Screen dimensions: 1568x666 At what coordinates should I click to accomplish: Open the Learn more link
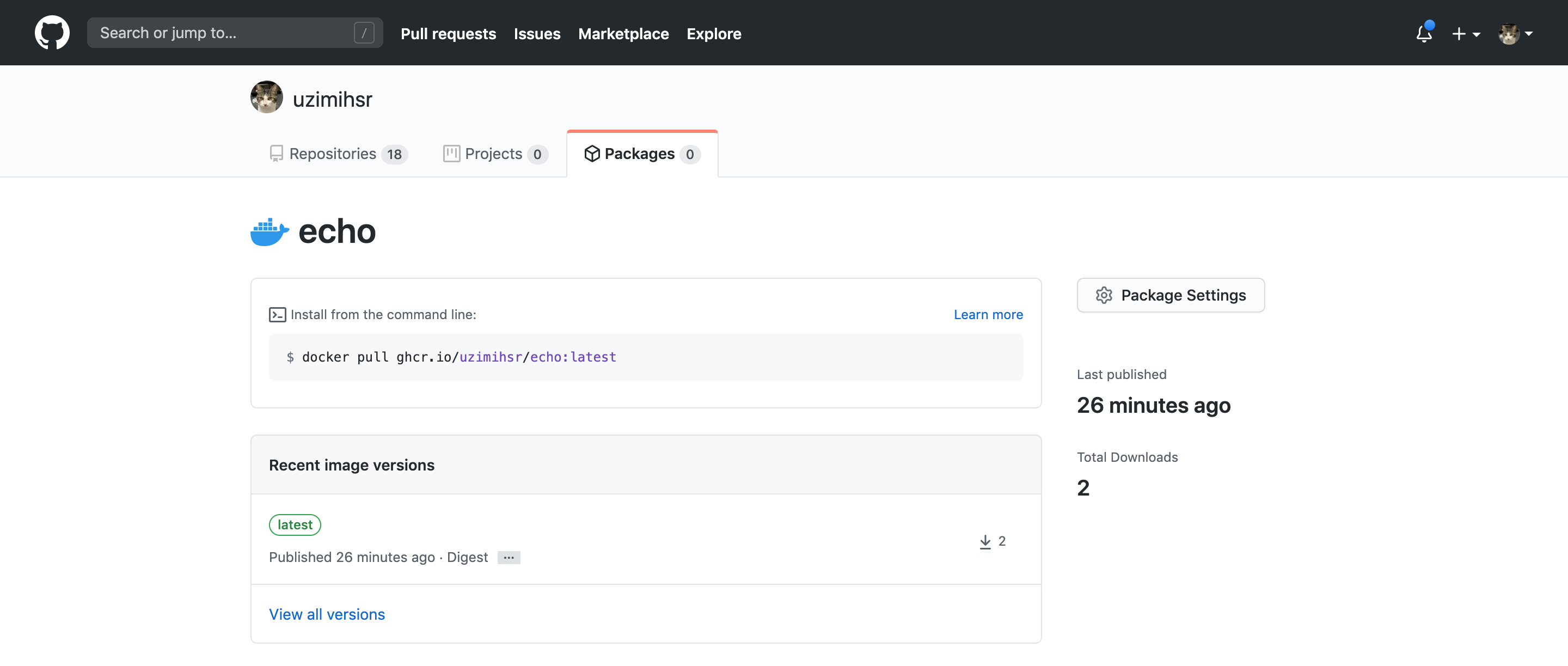click(988, 315)
